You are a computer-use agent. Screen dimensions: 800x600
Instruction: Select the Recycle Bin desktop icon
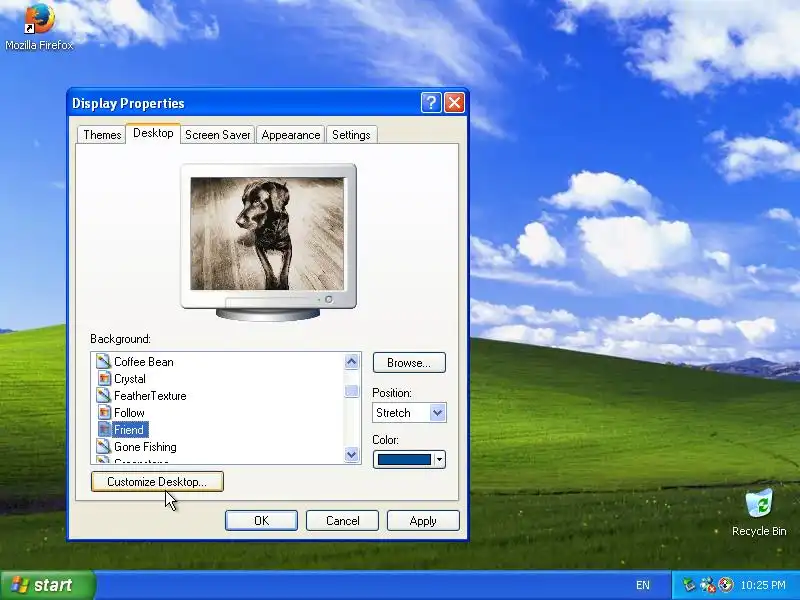(759, 512)
